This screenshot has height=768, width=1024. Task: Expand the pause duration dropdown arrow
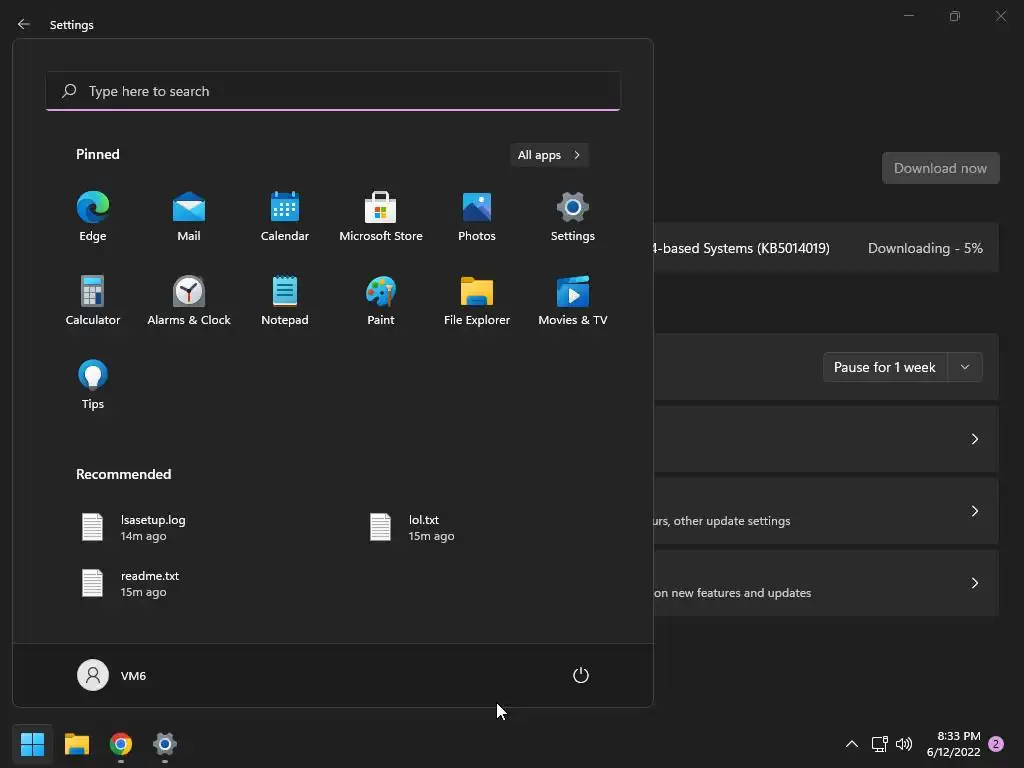(x=965, y=367)
